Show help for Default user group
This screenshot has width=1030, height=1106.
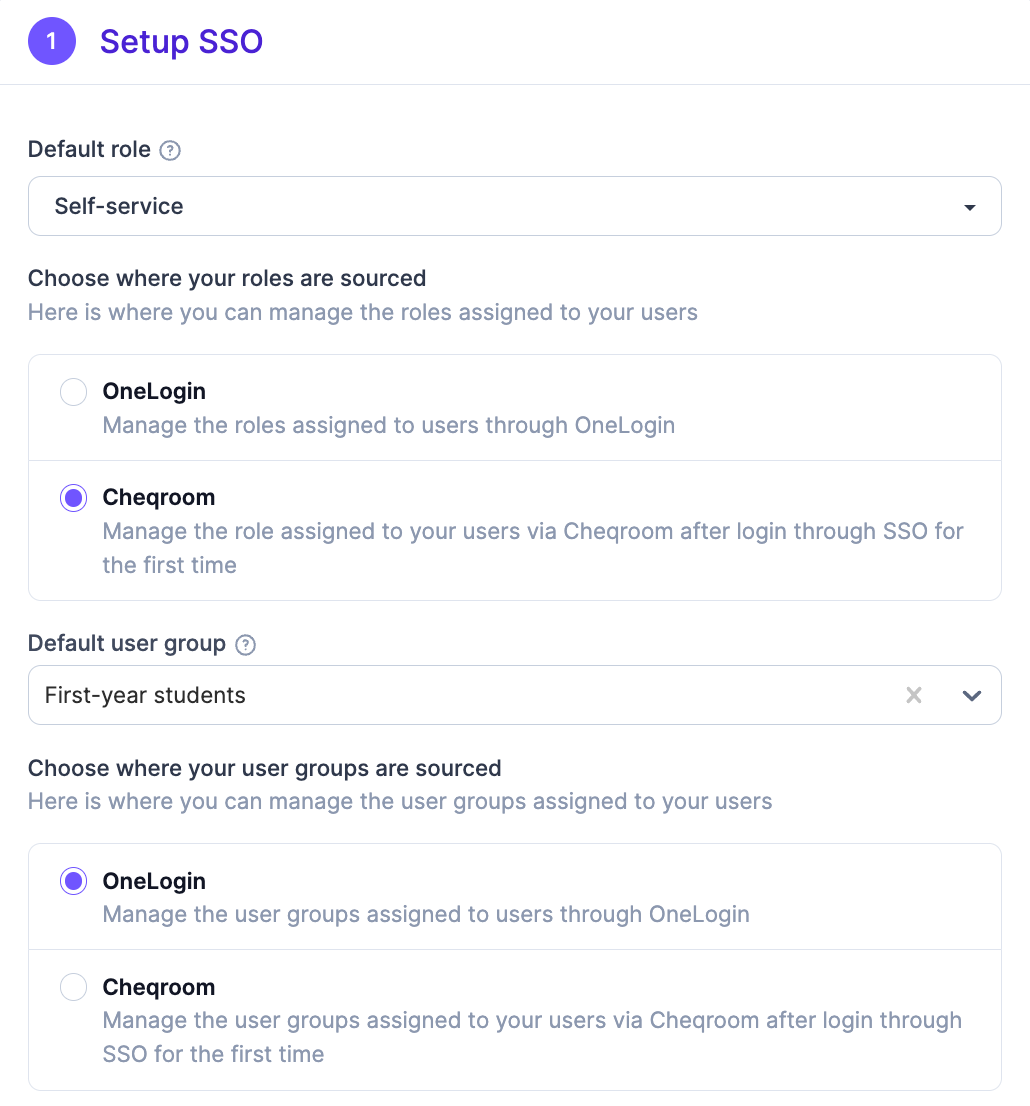[x=246, y=645]
